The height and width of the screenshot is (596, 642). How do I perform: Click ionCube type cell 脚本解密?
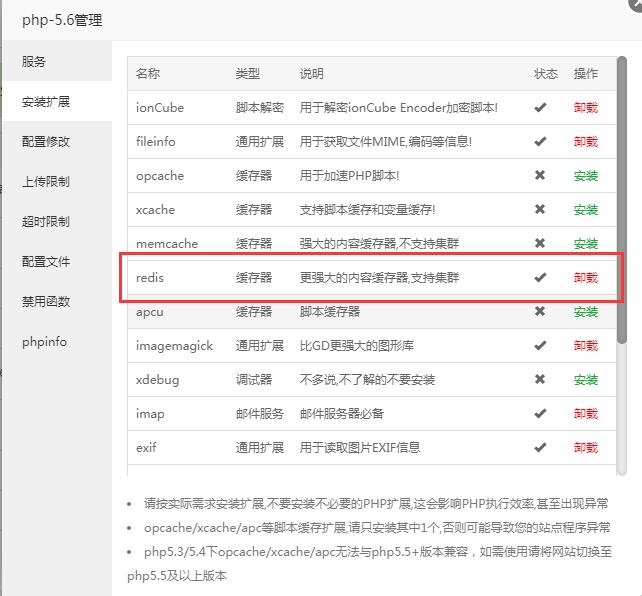click(260, 108)
